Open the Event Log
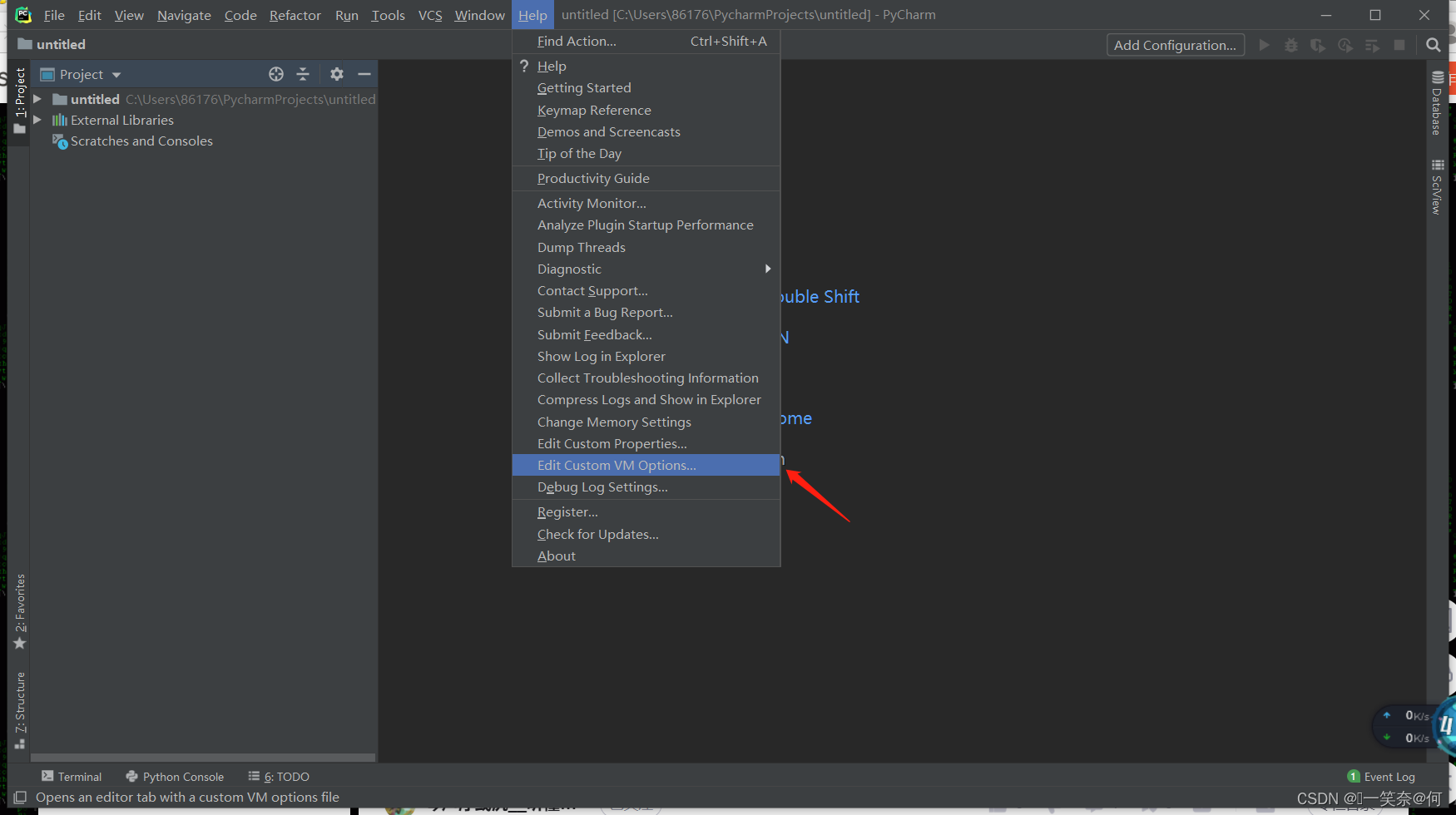The image size is (1456, 815). [1381, 777]
